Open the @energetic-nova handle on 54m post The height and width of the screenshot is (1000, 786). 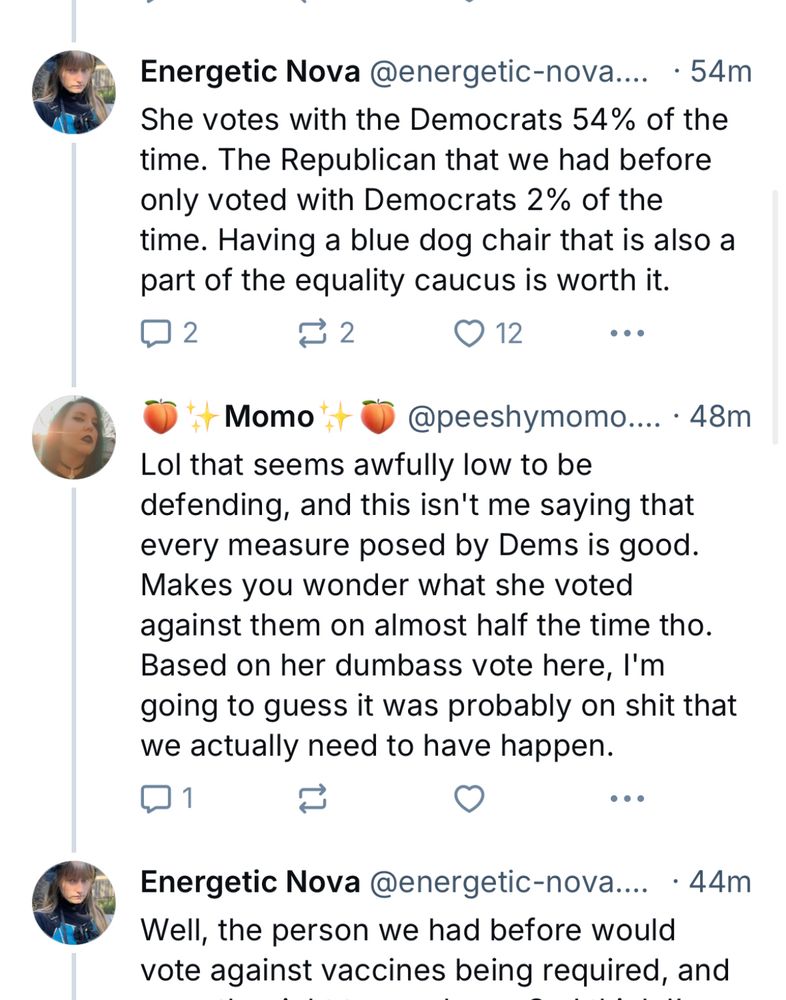coord(510,72)
